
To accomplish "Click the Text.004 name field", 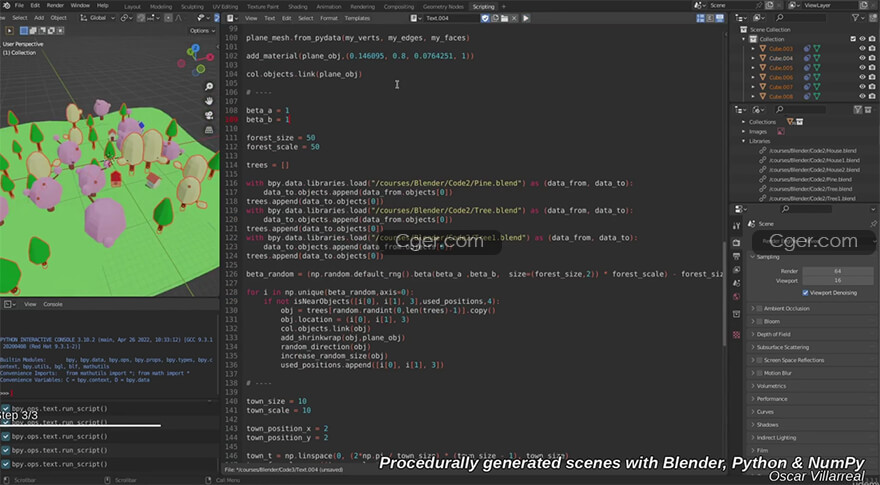I will (451, 18).
